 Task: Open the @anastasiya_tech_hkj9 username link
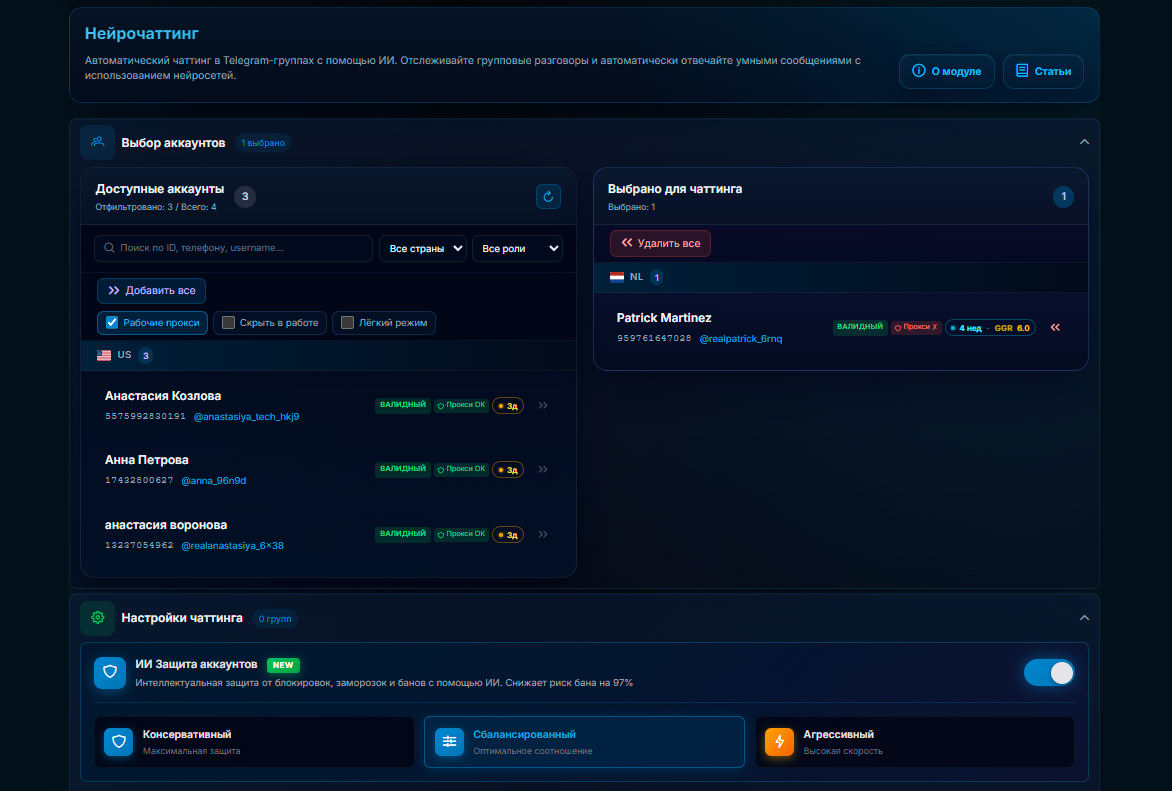[x=247, y=416]
